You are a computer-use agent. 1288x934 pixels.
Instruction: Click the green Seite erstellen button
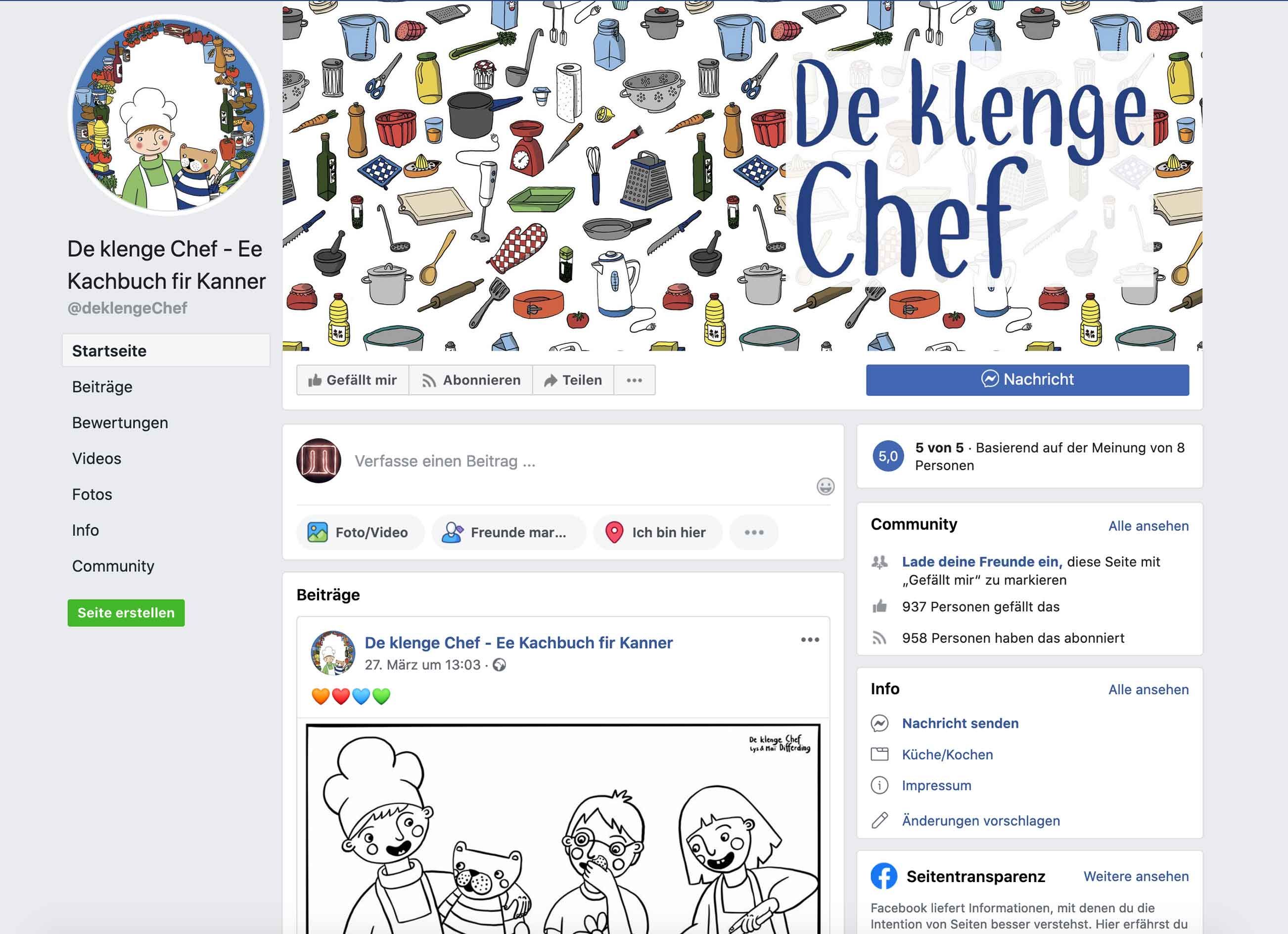126,613
